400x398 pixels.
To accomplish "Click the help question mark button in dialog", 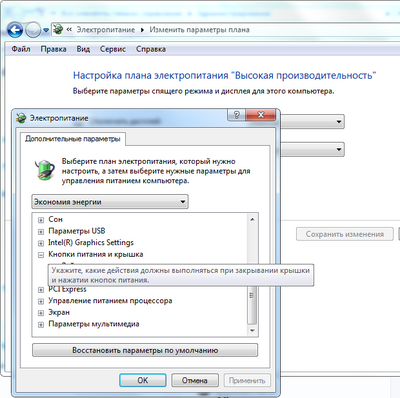I will [236, 115].
